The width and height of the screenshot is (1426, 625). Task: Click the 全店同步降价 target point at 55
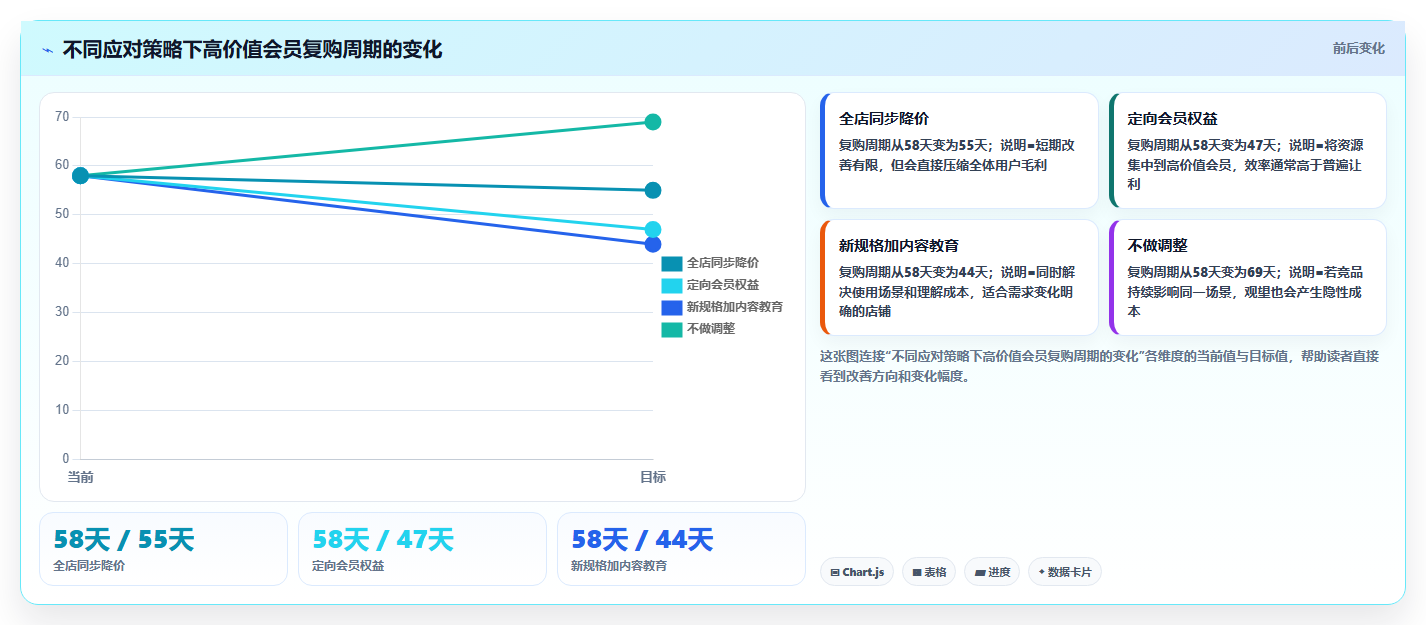coord(653,190)
